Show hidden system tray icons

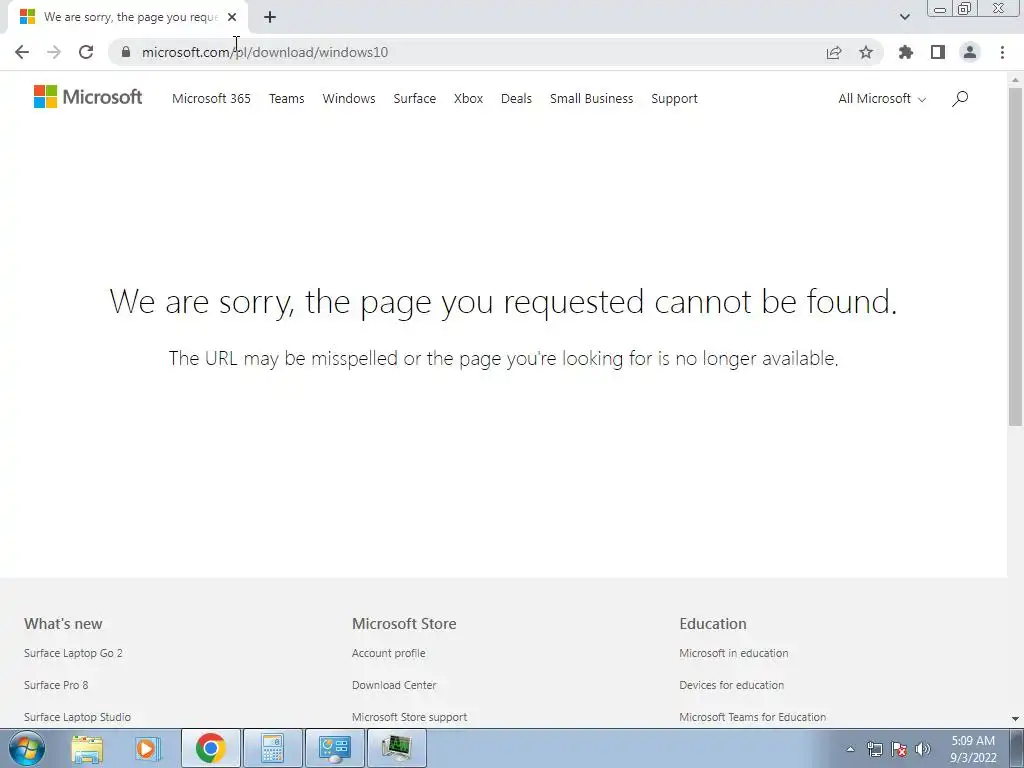tap(850, 749)
